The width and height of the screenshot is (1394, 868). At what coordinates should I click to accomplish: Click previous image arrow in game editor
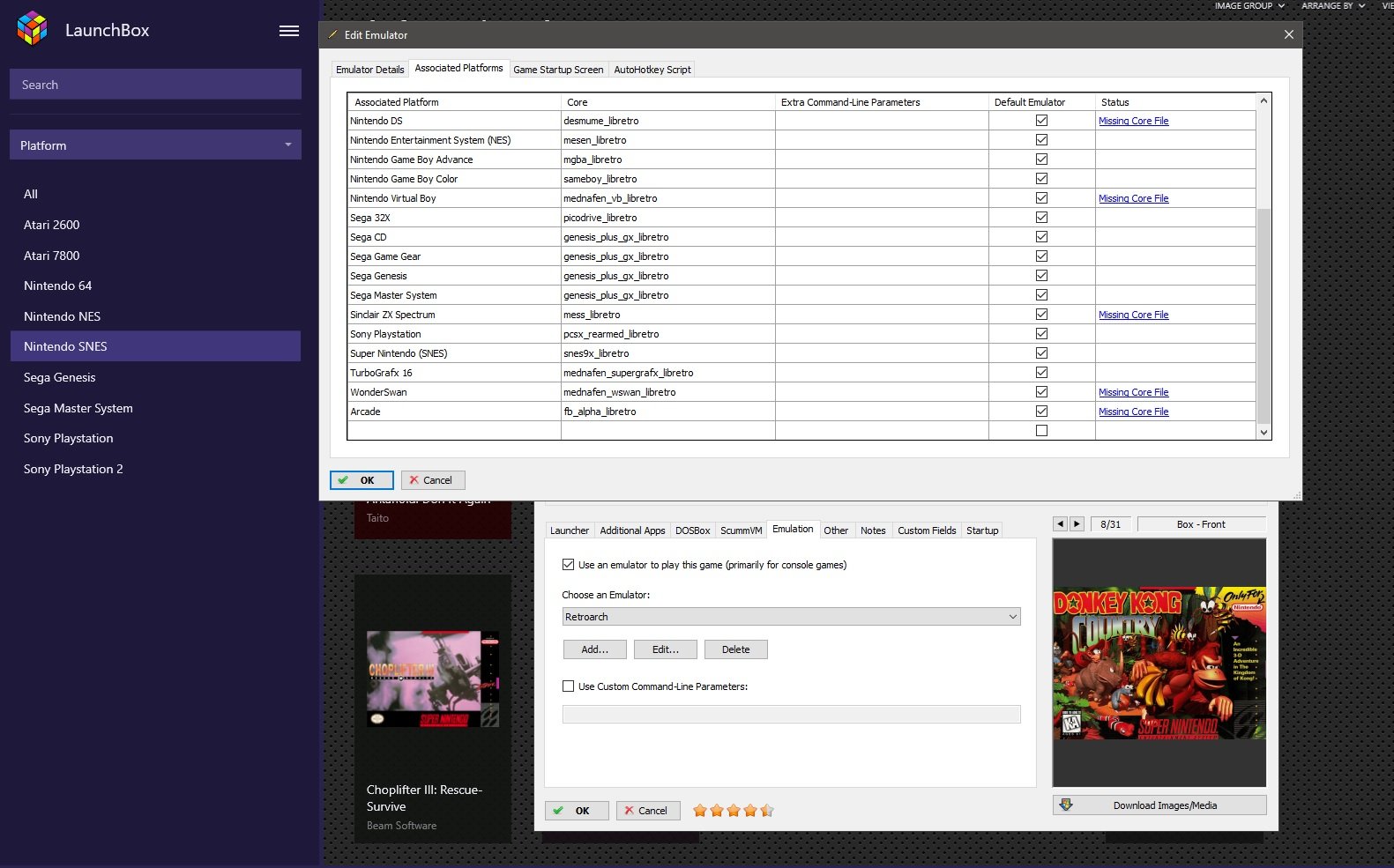click(1060, 524)
